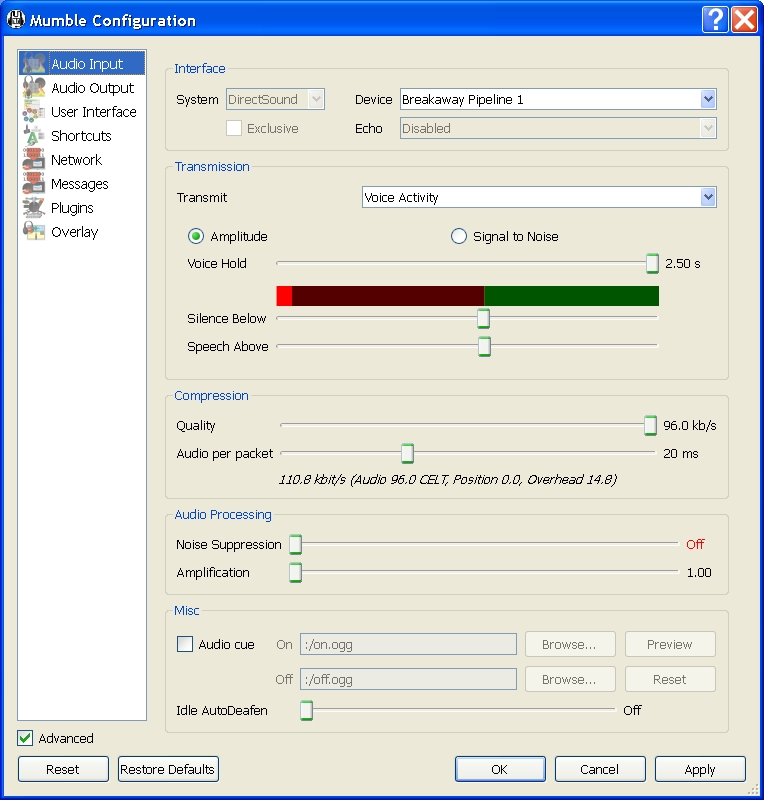
Task: Select Messages in the settings list
Action: click(x=82, y=184)
